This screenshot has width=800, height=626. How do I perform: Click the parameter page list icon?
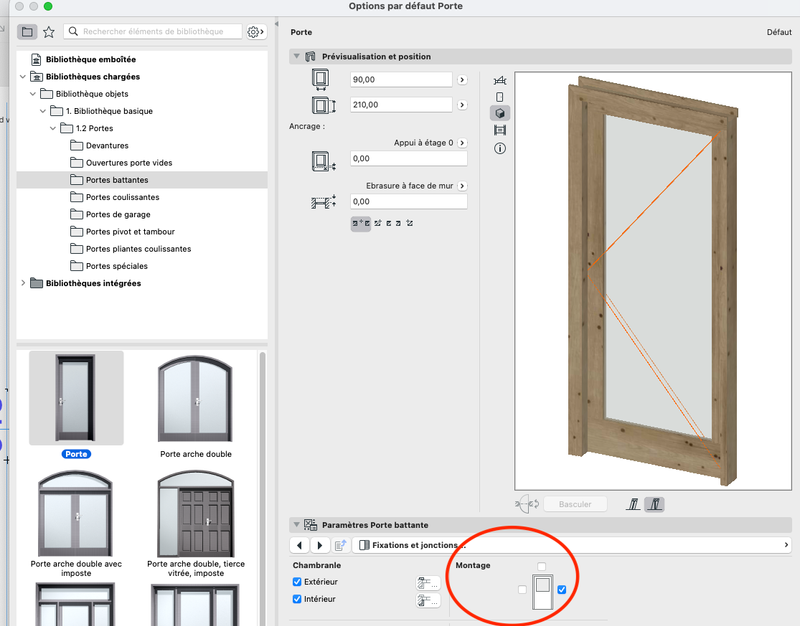(340, 545)
